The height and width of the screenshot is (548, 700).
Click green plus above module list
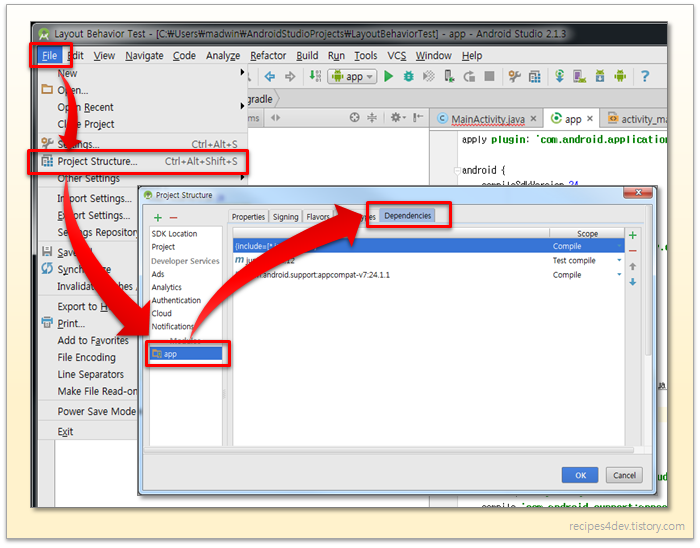[x=158, y=217]
